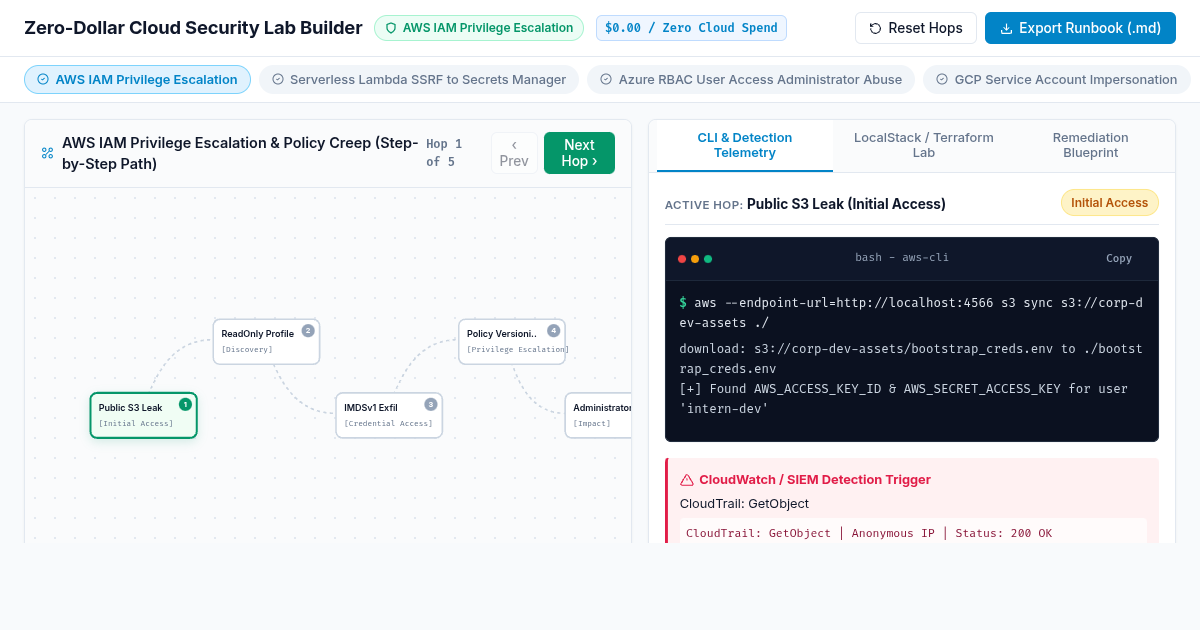This screenshot has width=1200, height=630.
Task: Click the AWS IAM Privilege Escalation header badge
Action: click(x=479, y=28)
